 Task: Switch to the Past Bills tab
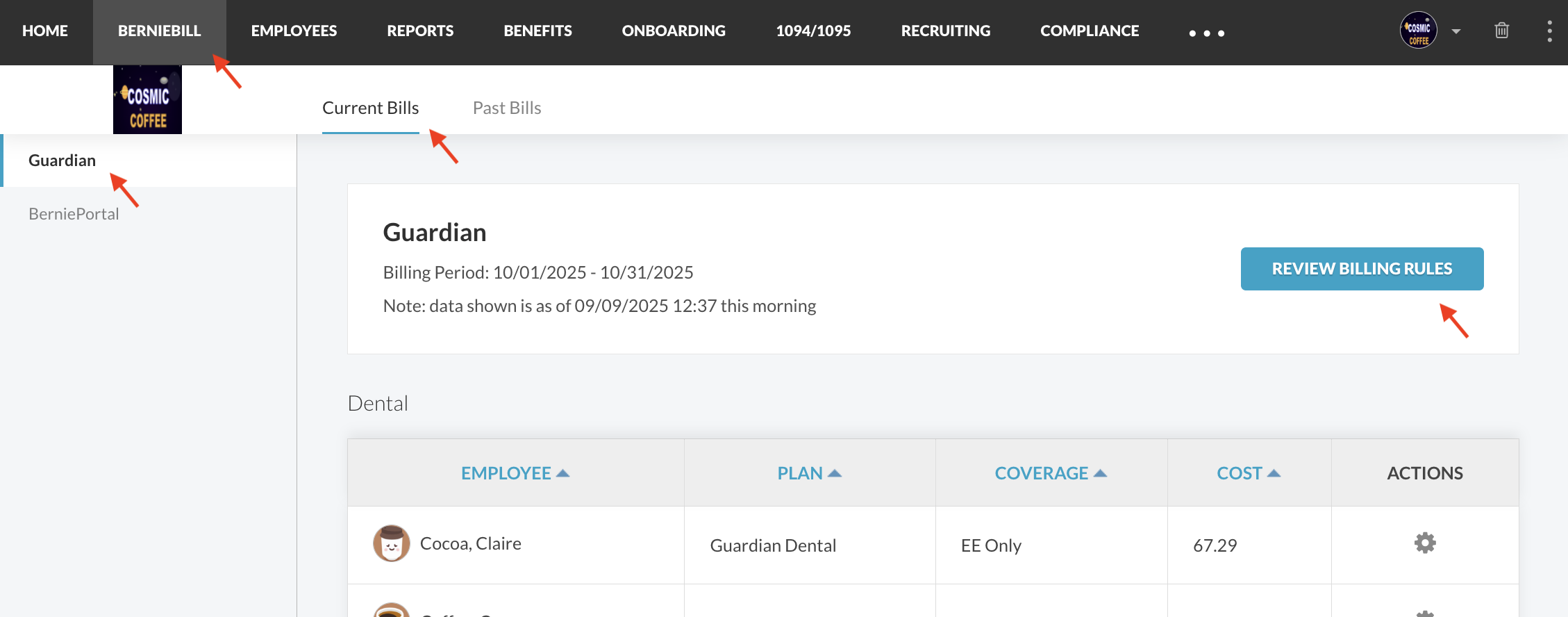pyautogui.click(x=507, y=108)
